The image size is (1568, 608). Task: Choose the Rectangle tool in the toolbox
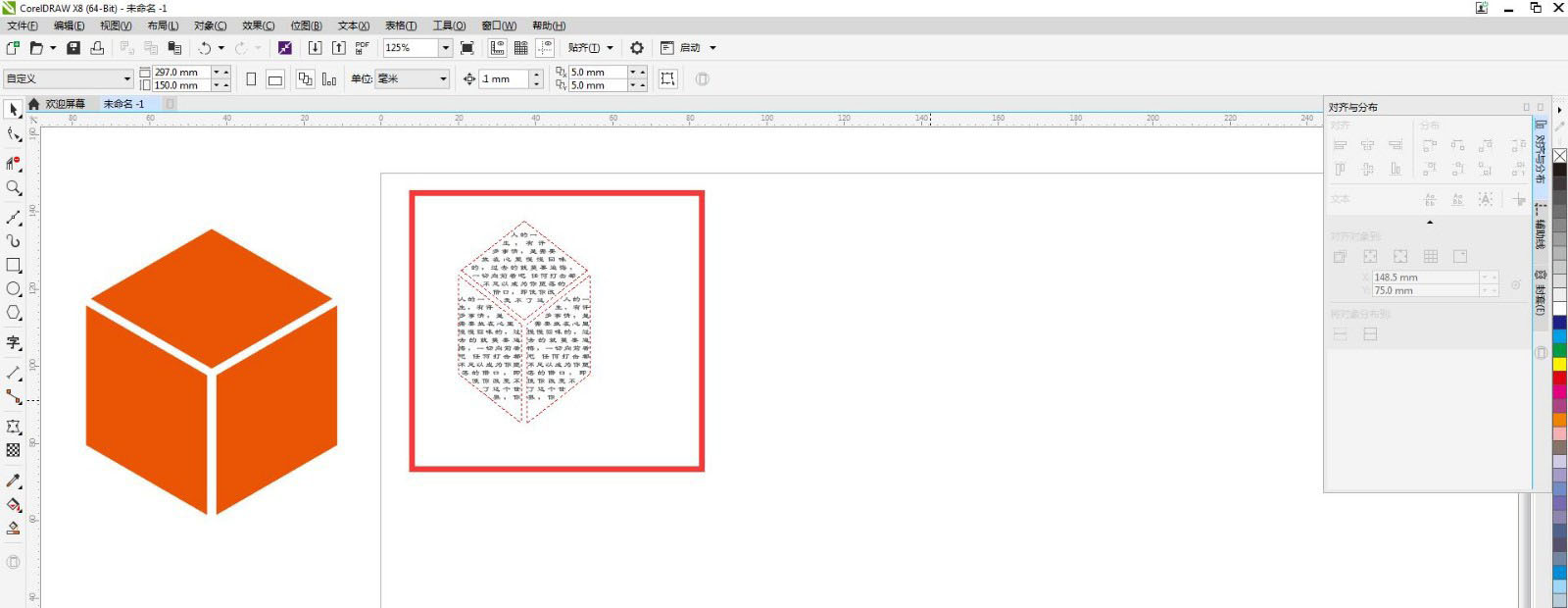[x=14, y=266]
